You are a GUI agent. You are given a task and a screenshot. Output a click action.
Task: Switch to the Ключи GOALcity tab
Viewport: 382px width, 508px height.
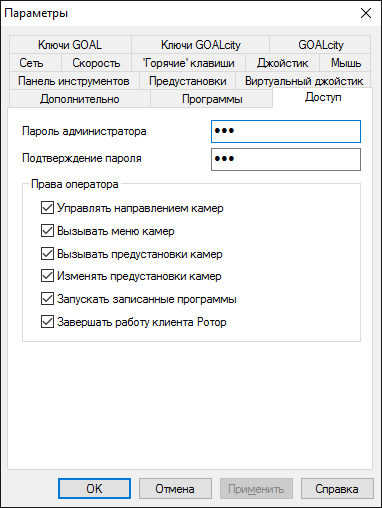[x=200, y=45]
